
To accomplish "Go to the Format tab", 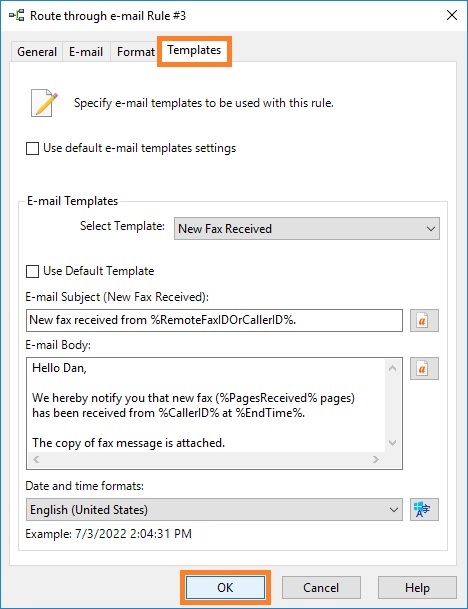I will 136,52.
